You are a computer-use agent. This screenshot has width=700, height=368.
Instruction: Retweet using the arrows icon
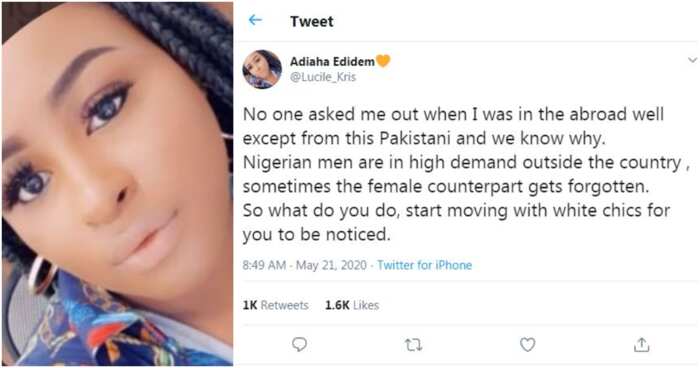tap(413, 345)
